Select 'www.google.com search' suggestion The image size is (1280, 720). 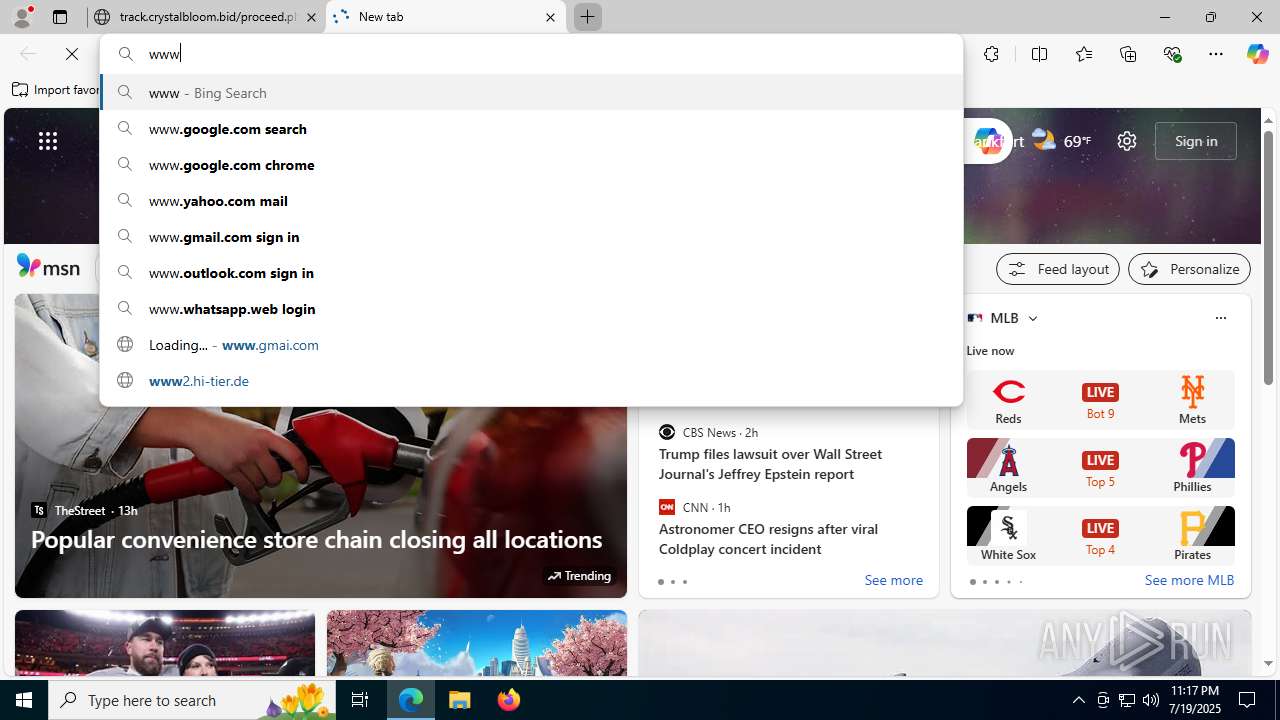pyautogui.click(x=531, y=128)
